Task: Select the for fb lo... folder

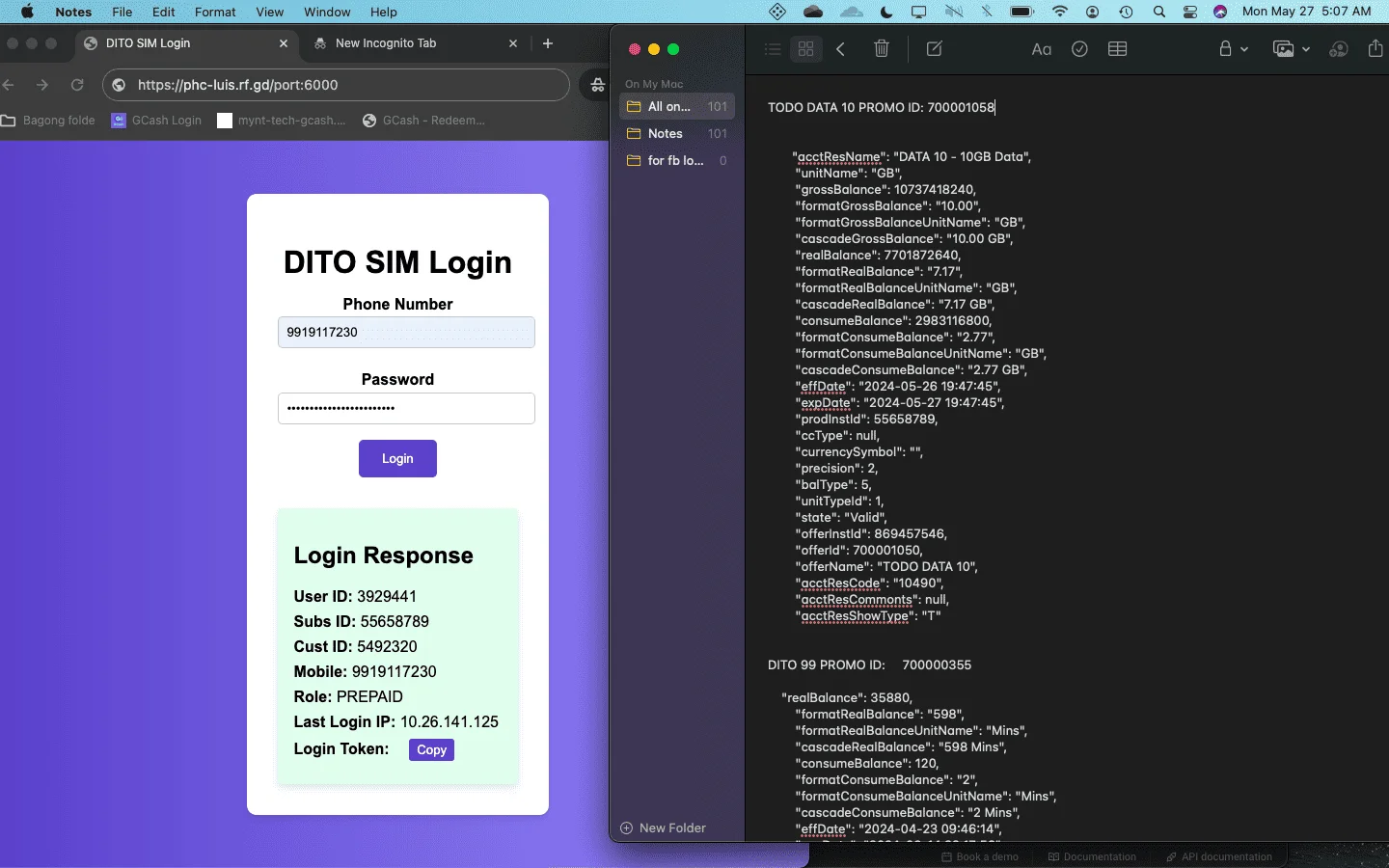Action: (677, 160)
